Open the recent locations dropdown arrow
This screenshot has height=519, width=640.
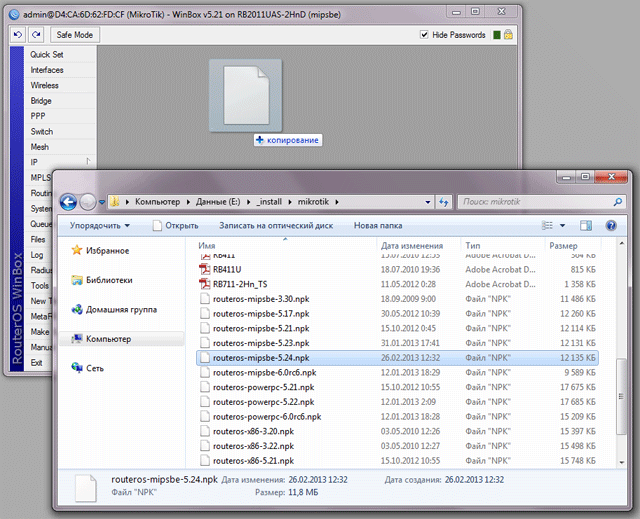point(102,202)
